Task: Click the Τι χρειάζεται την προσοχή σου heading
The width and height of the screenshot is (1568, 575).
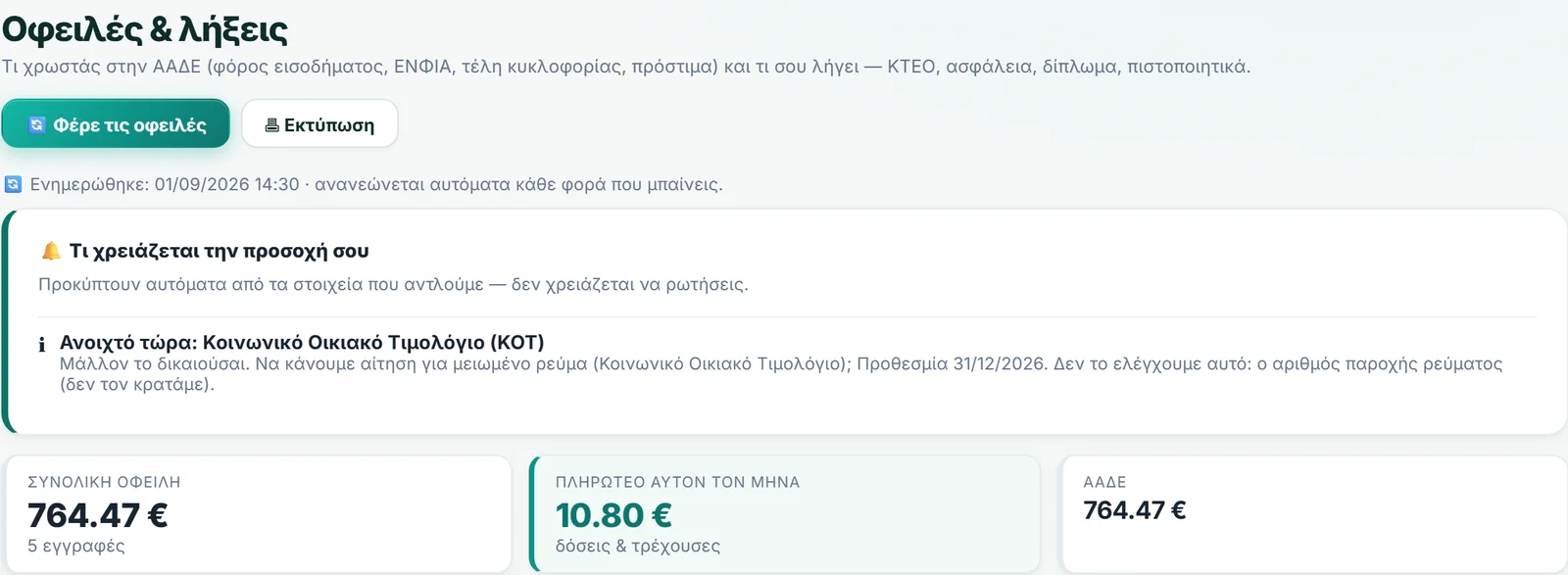Action: [x=220, y=251]
